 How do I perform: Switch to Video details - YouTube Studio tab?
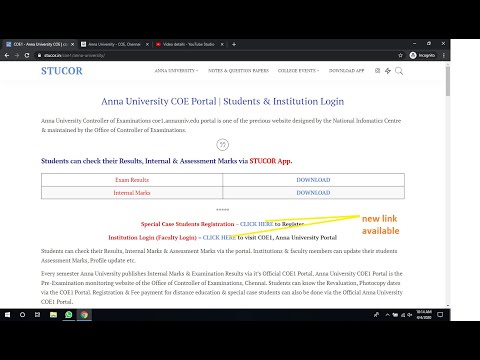point(188,44)
